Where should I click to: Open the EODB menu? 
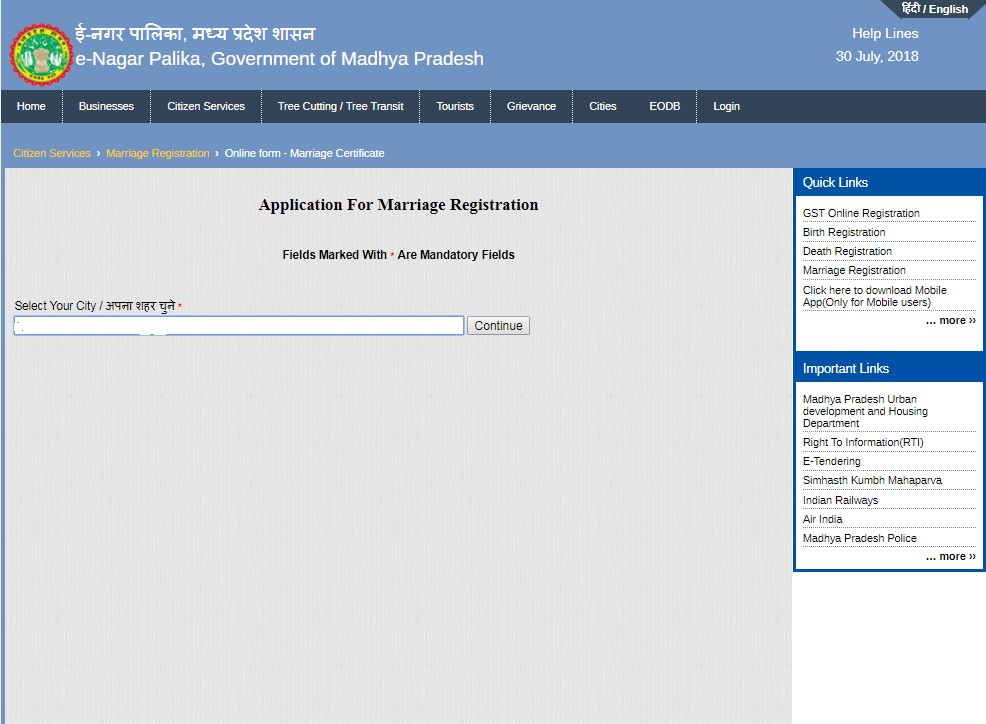point(664,106)
